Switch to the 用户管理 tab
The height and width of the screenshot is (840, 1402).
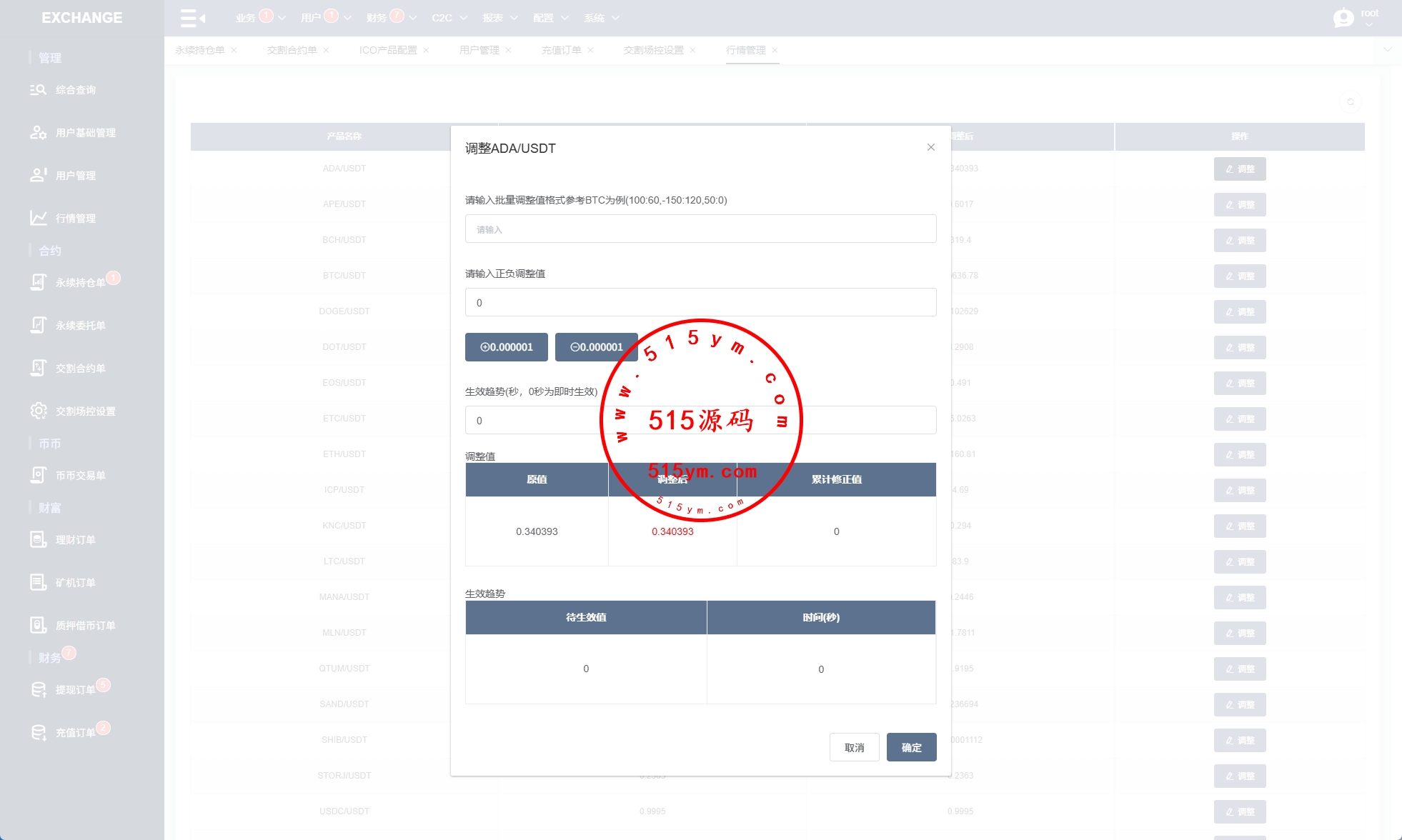click(x=479, y=50)
